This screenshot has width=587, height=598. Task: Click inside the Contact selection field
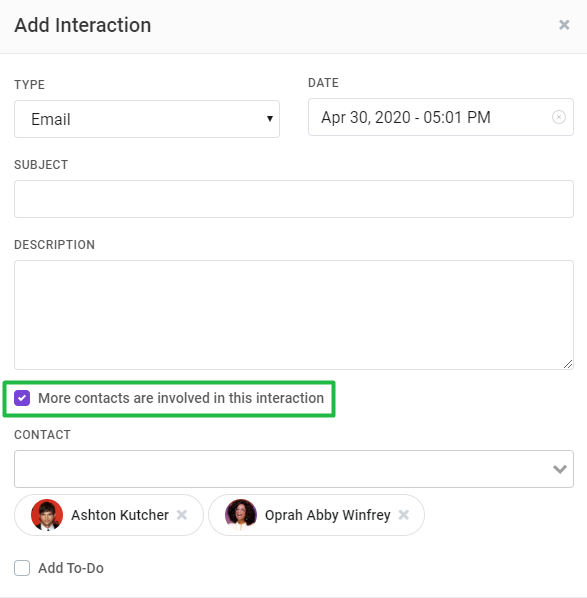pos(294,469)
